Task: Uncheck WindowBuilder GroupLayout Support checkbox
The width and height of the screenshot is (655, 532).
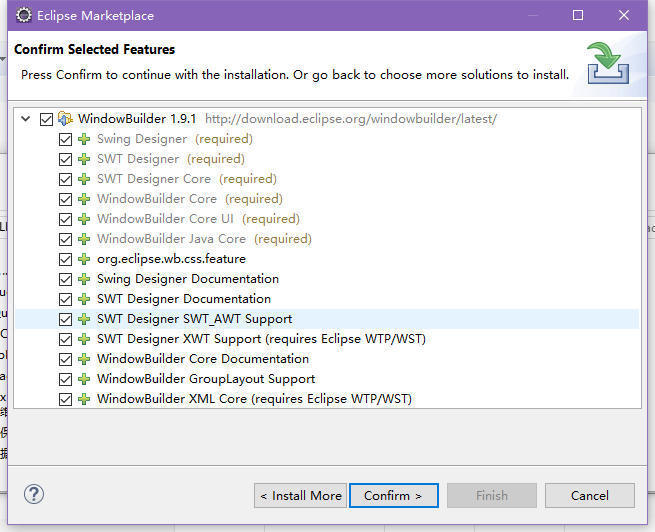Action: 65,379
